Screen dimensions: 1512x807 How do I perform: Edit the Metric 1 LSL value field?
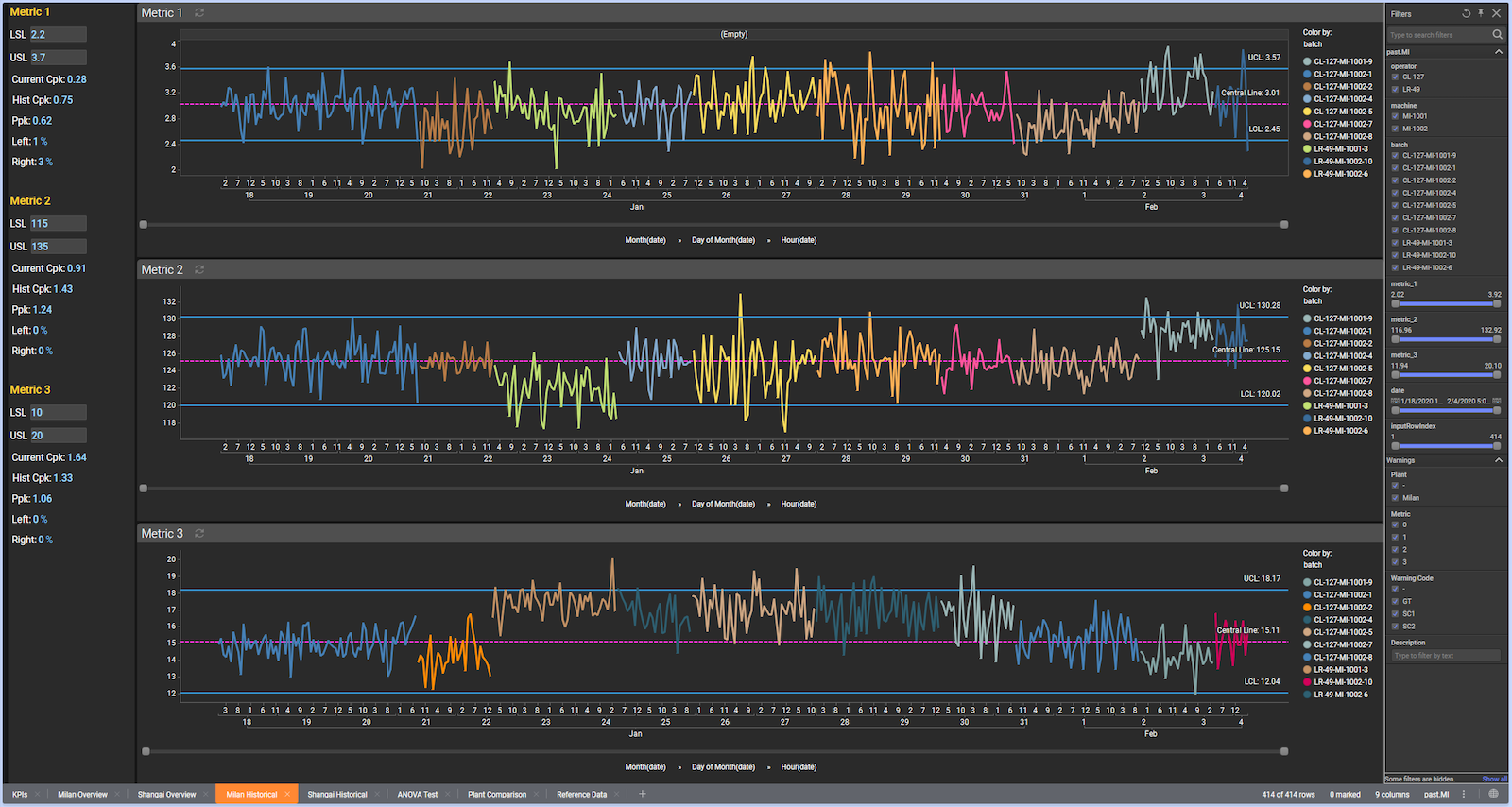coord(59,34)
